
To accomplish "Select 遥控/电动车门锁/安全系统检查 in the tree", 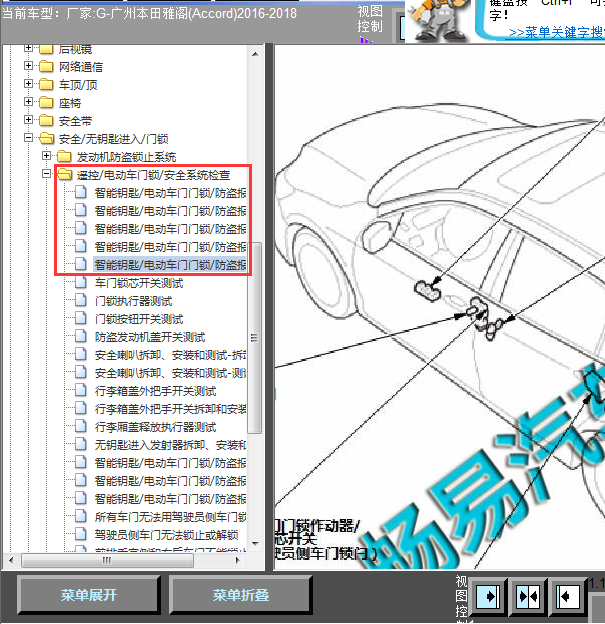I will pos(153,175).
